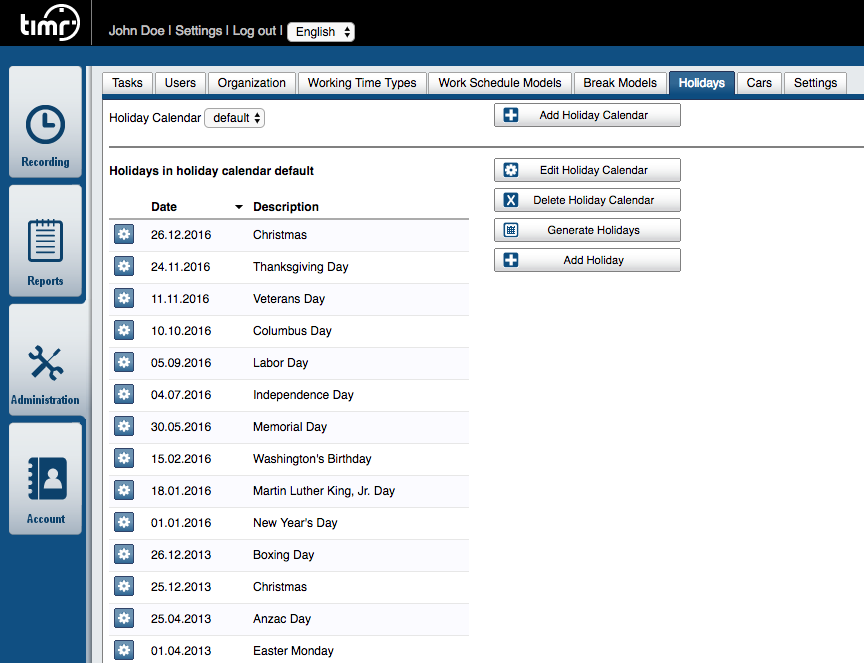The width and height of the screenshot is (864, 663).
Task: Open the Administration tools icon
Action: click(x=45, y=363)
